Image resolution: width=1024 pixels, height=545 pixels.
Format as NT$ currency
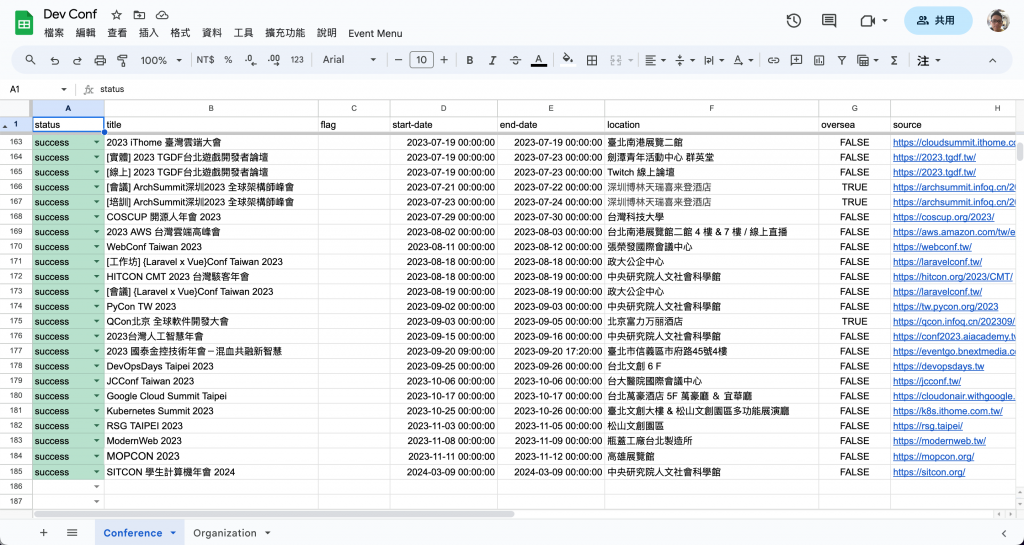(x=205, y=60)
